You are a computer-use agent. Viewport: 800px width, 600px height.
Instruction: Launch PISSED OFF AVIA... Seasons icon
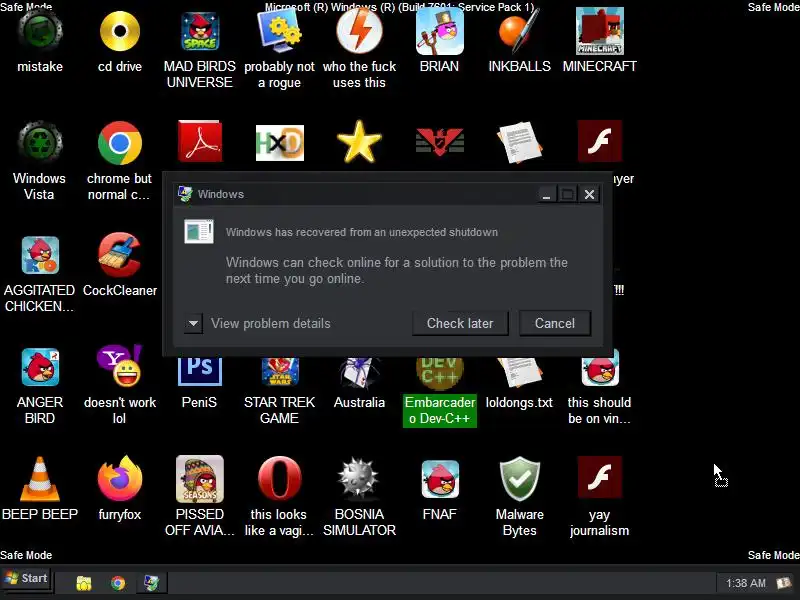pos(200,479)
